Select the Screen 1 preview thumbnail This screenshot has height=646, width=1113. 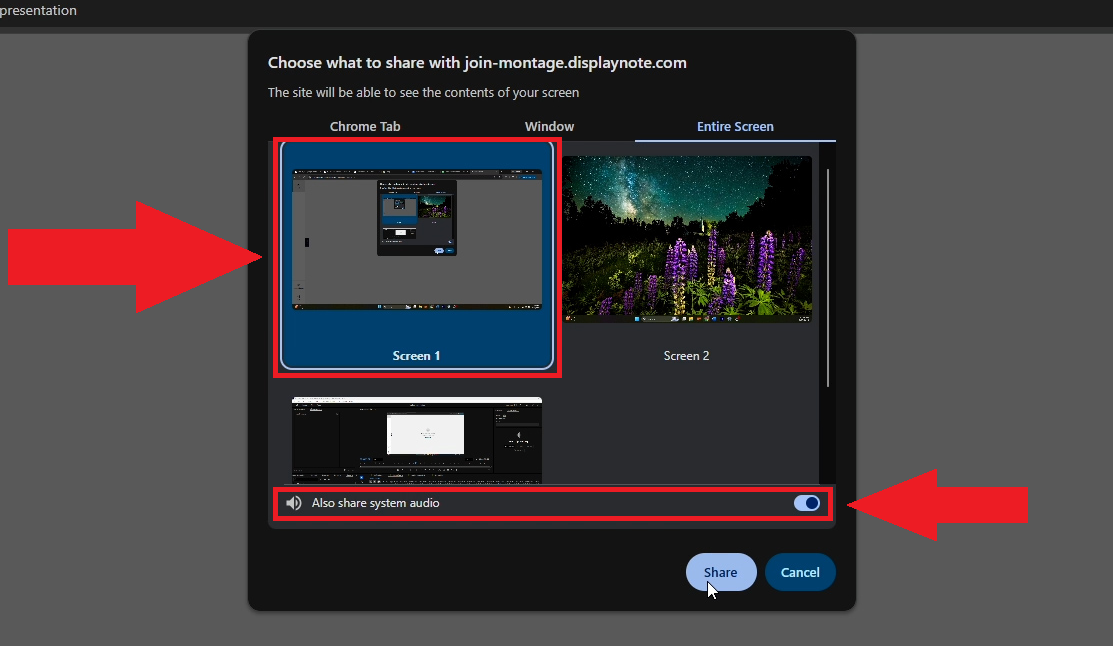(416, 240)
